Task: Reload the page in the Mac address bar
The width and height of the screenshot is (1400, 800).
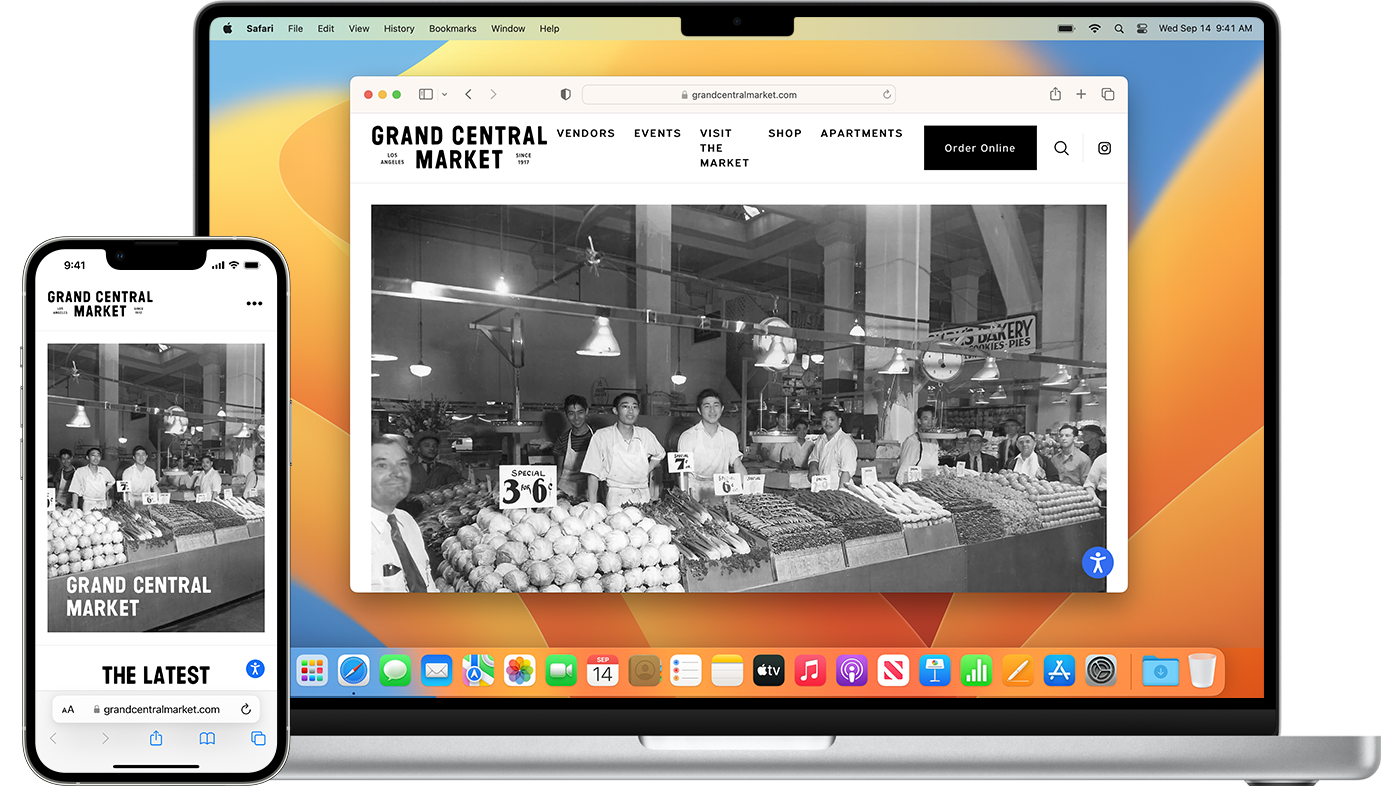Action: click(886, 95)
